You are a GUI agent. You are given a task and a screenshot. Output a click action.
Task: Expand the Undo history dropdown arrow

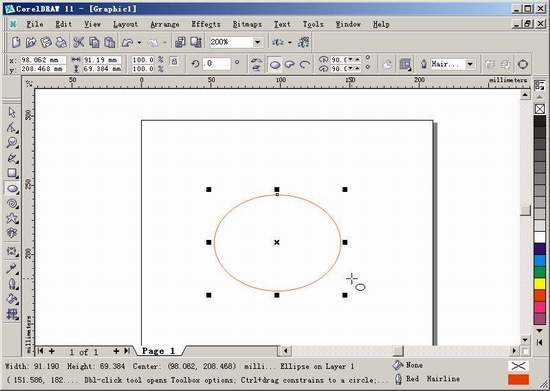[x=139, y=43]
